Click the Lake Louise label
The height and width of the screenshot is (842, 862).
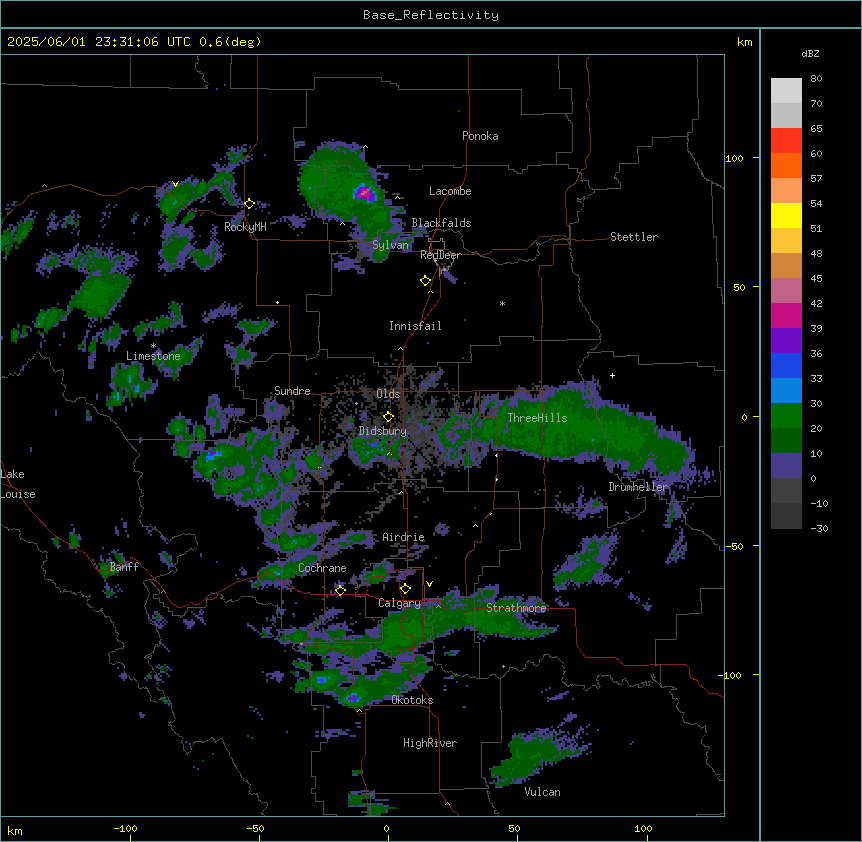point(18,484)
